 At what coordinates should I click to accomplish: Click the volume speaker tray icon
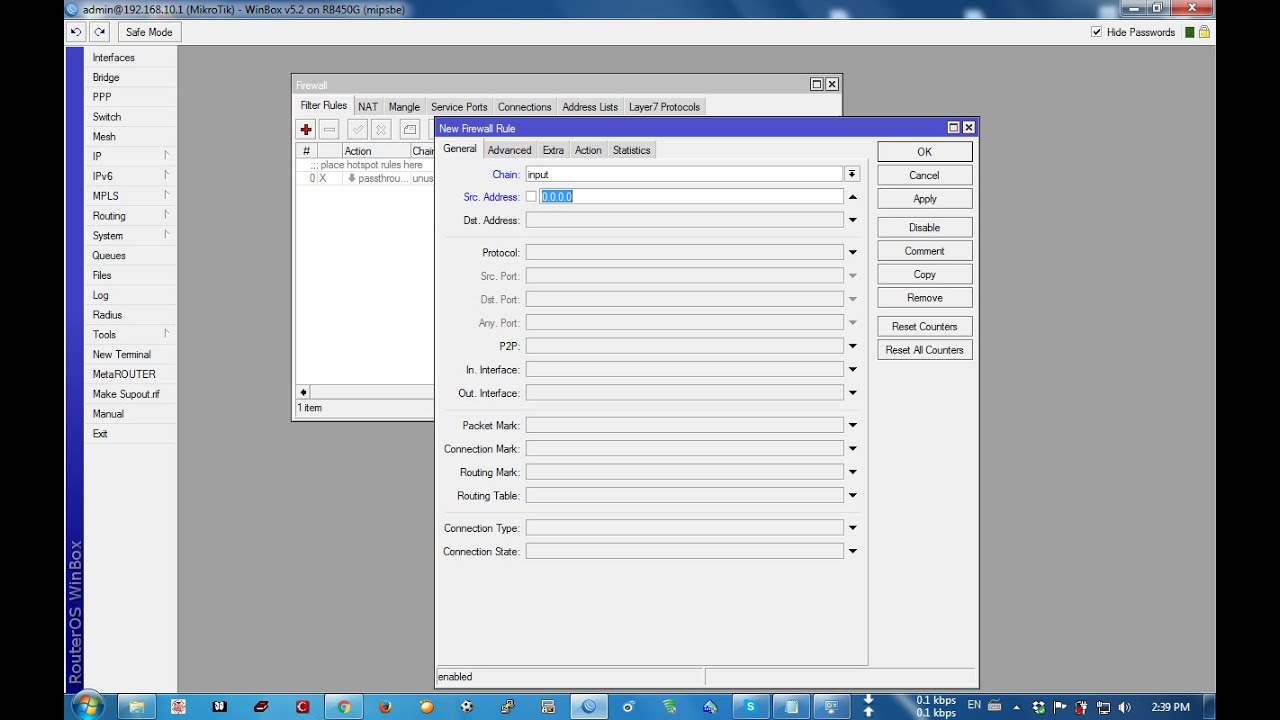tap(1124, 706)
